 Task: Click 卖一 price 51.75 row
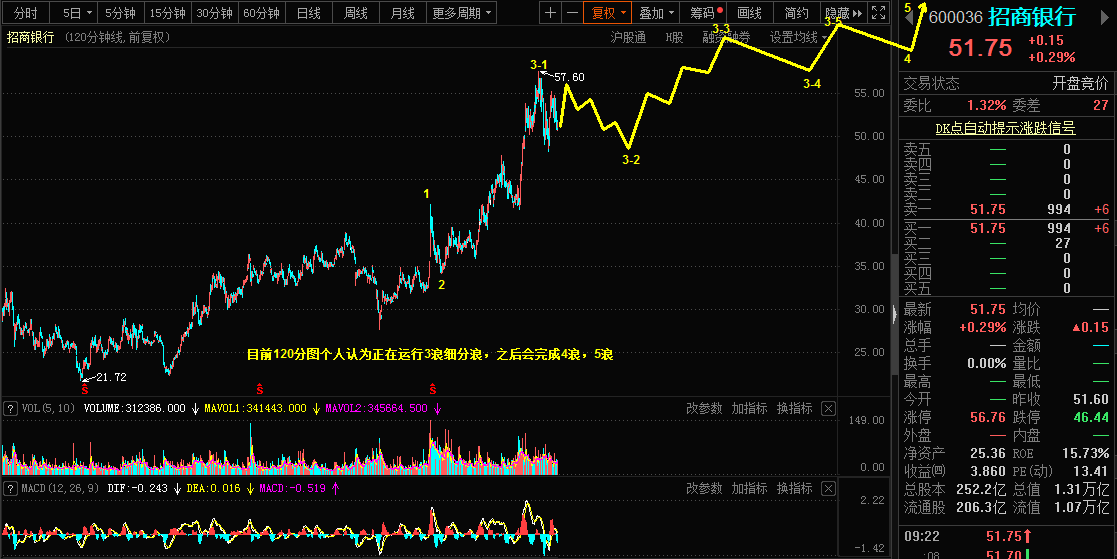point(1007,209)
